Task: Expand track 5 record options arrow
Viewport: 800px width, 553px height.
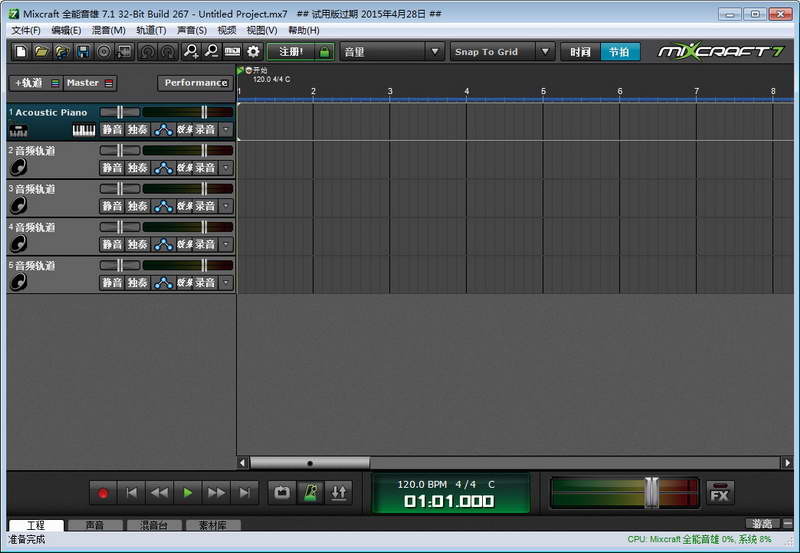Action: pos(226,283)
